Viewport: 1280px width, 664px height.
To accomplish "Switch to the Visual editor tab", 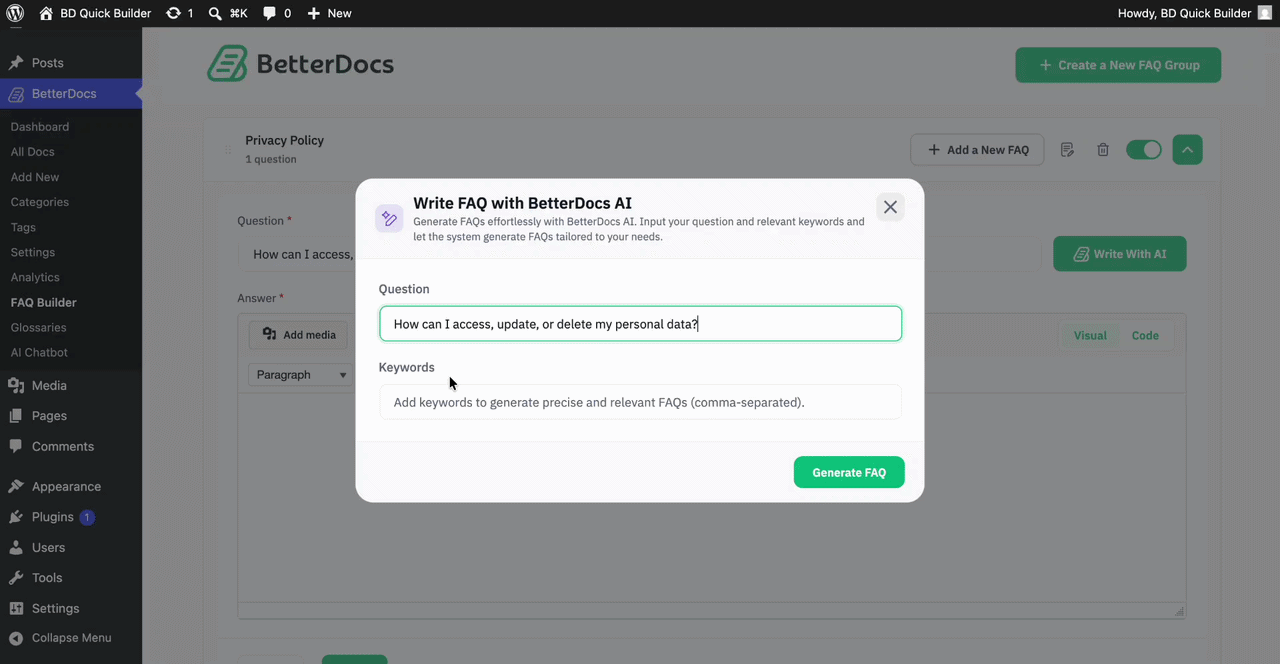I will 1090,336.
